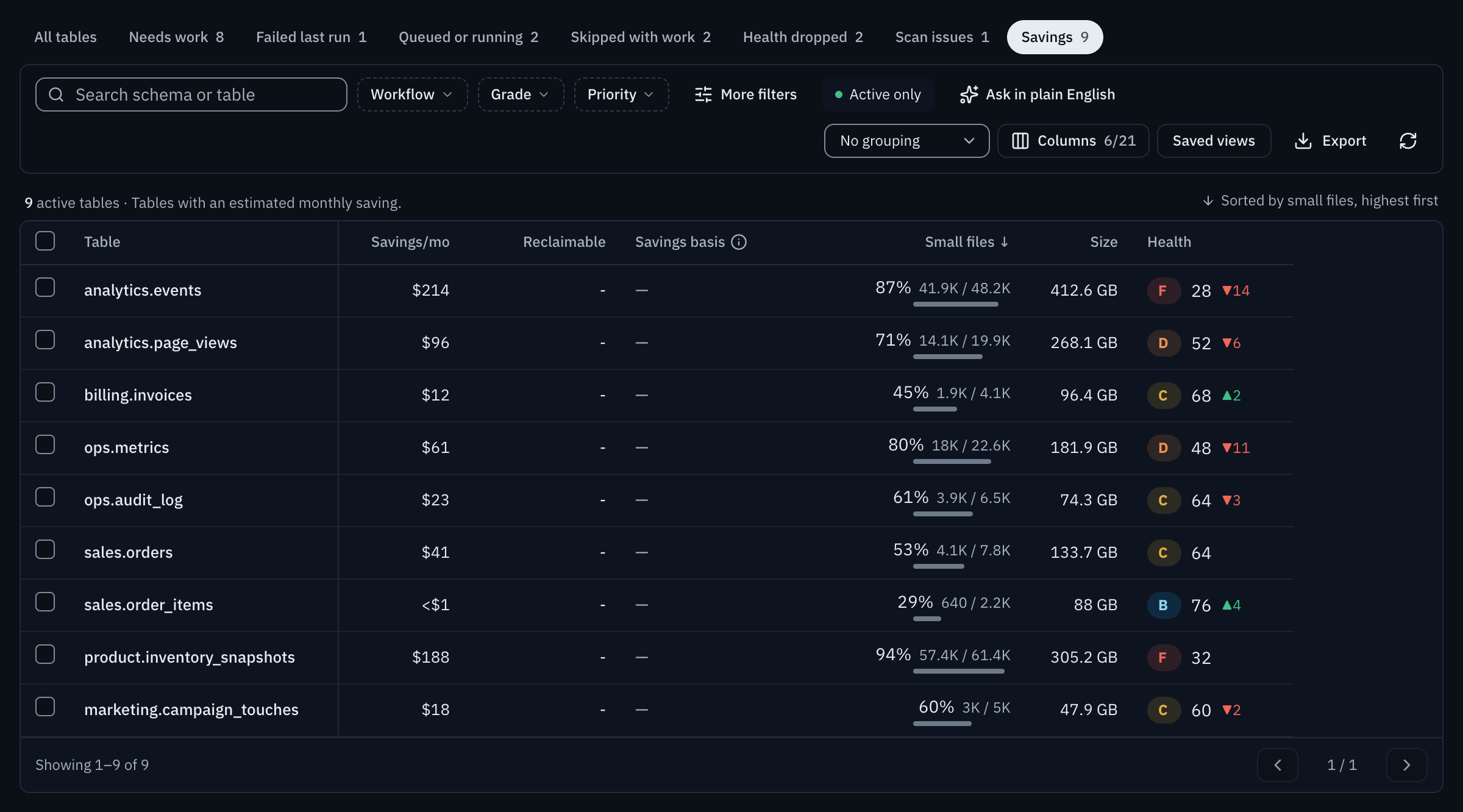Click the down 11 health trend on ops.metrics
The image size is (1463, 812).
(x=1236, y=448)
